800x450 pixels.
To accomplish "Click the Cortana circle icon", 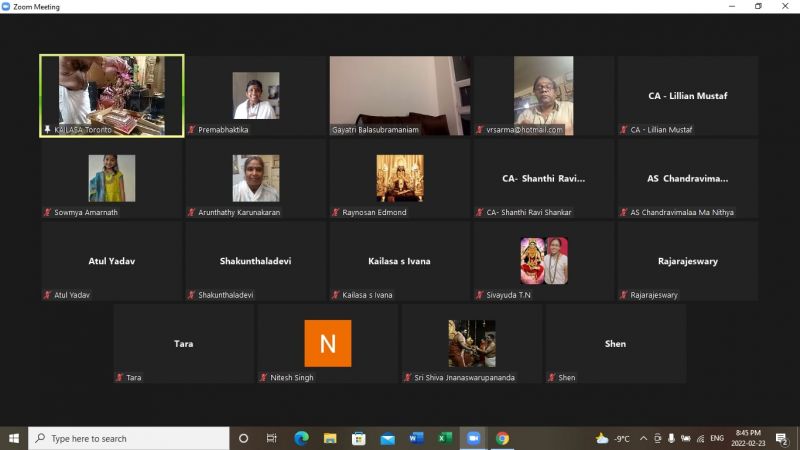I will 243,438.
